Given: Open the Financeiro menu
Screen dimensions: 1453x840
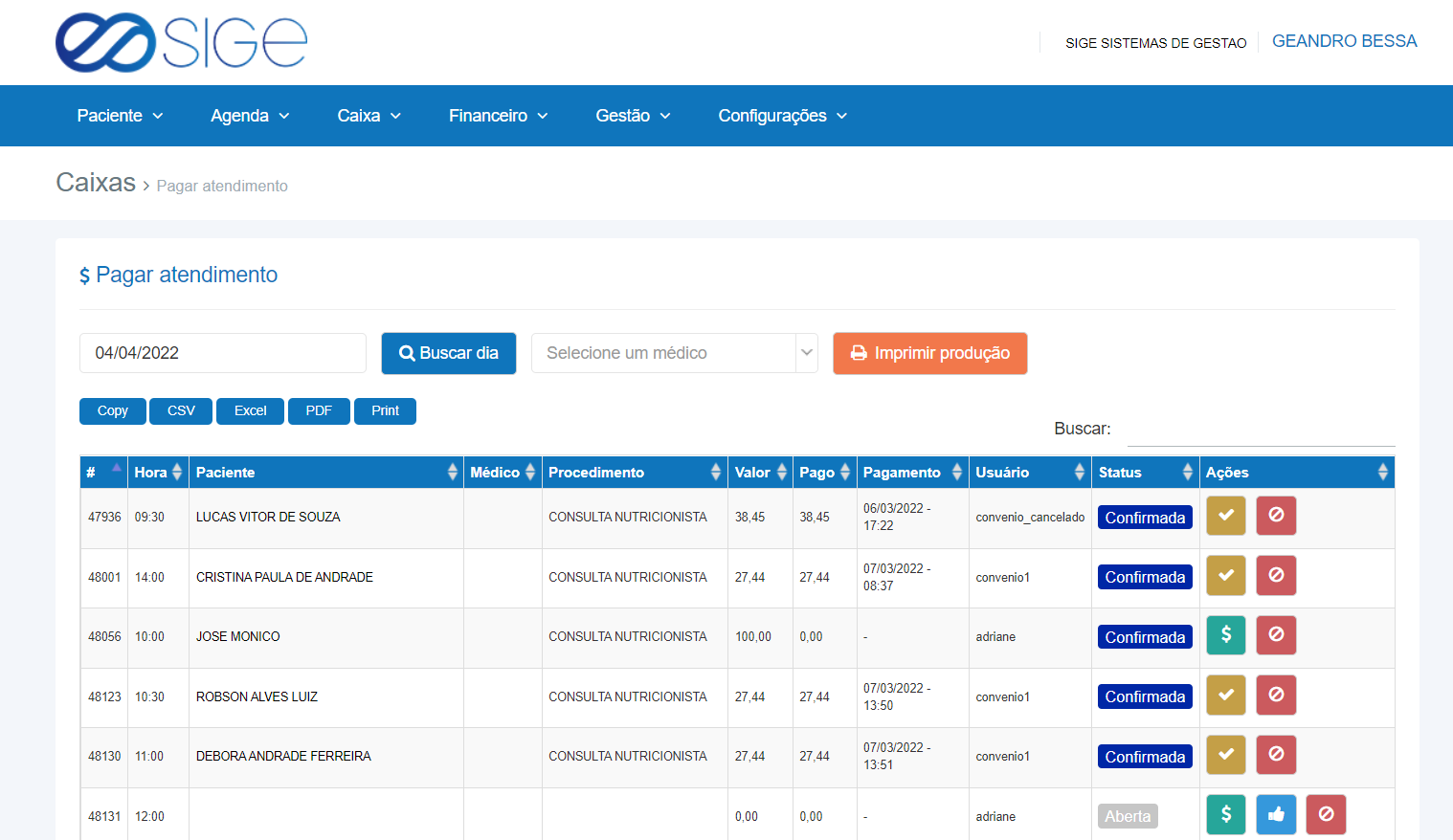Looking at the screenshot, I should (498, 116).
